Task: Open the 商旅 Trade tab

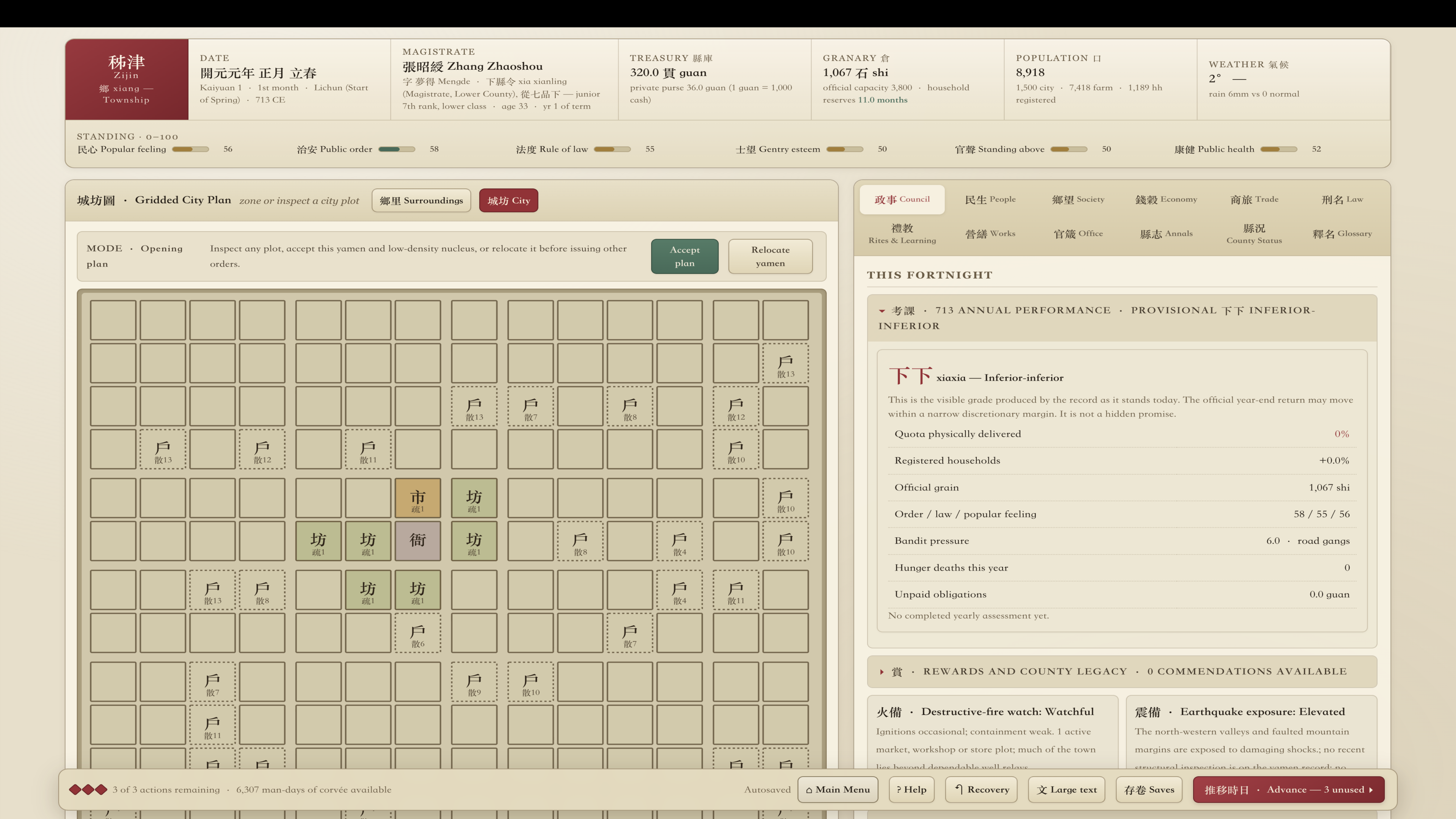Action: click(x=1254, y=199)
